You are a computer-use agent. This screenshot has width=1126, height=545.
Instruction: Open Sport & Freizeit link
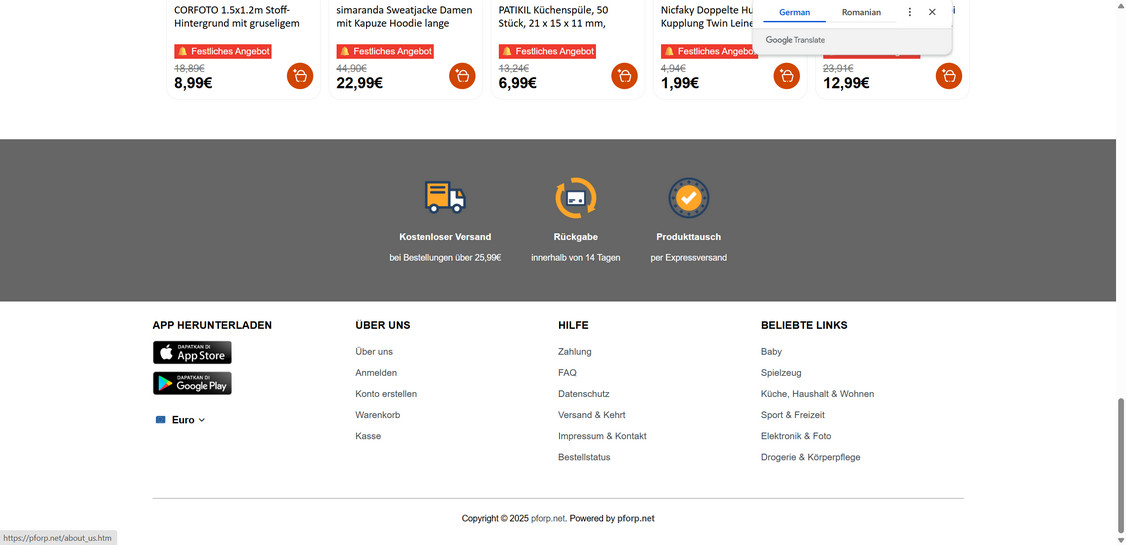pyautogui.click(x=793, y=415)
